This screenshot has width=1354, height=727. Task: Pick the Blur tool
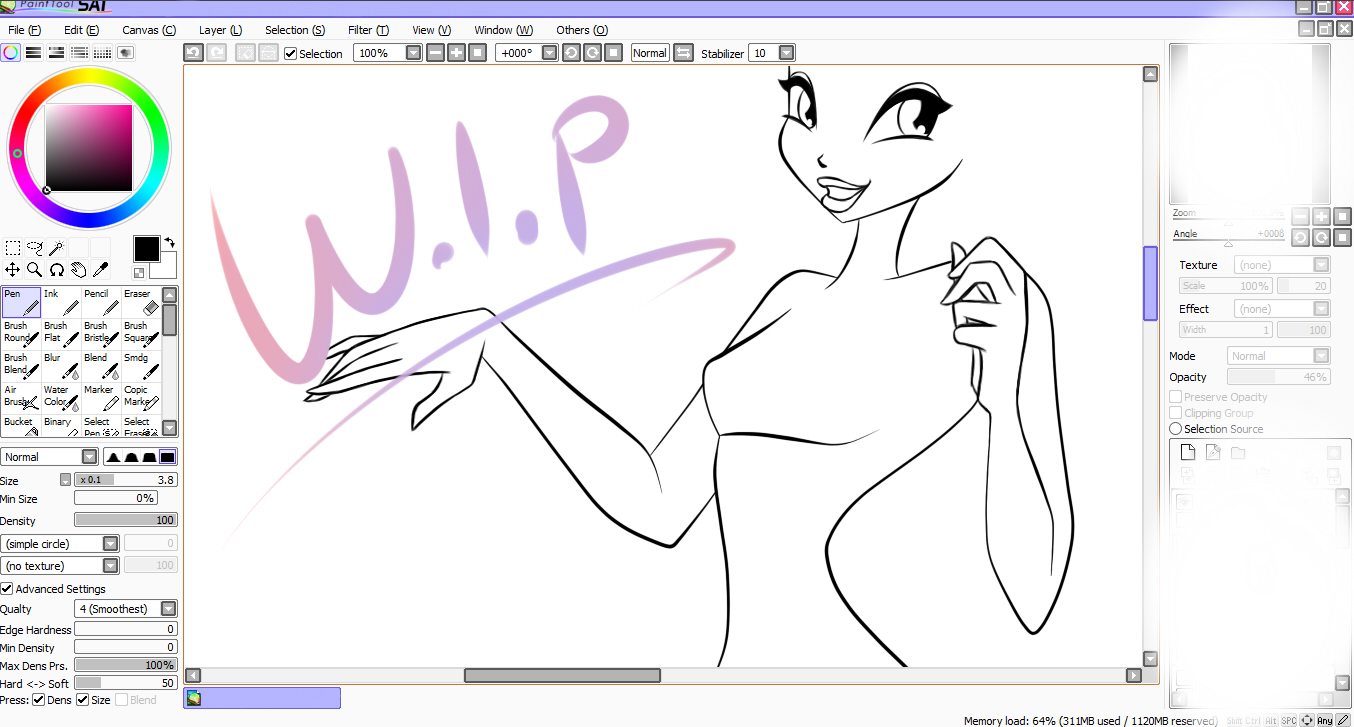tap(61, 366)
